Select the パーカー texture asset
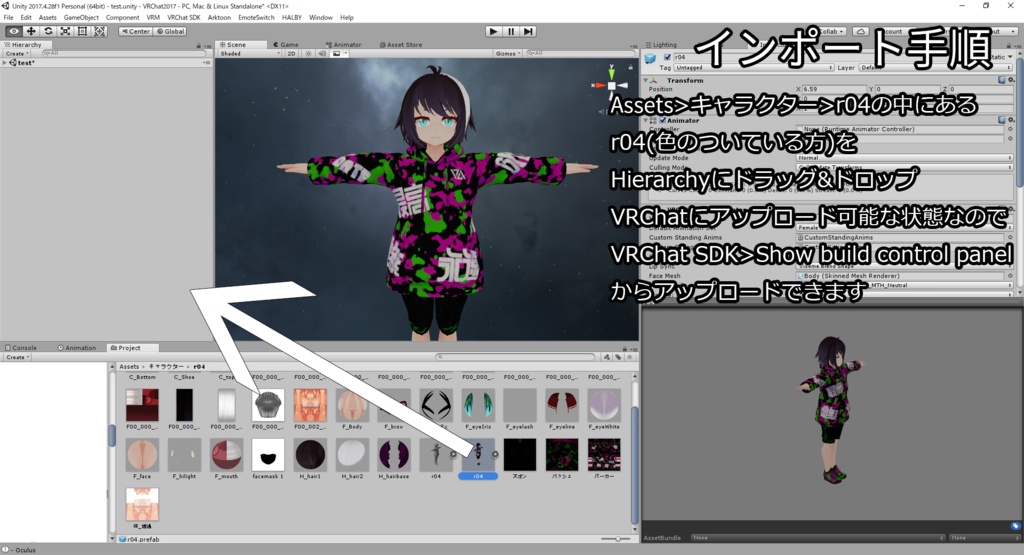This screenshot has width=1024, height=555. click(x=603, y=459)
